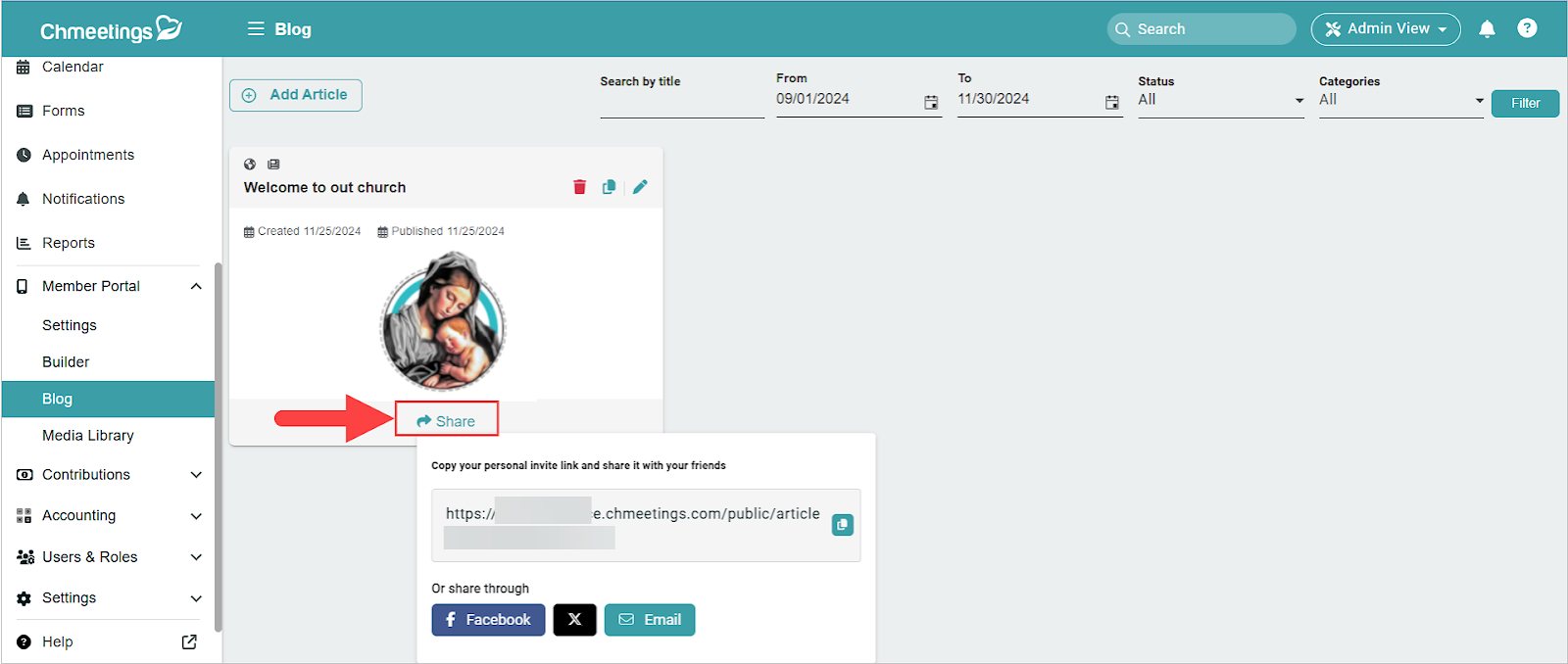Open the To date calendar picker
This screenshot has height=664, width=1568.
click(1111, 102)
